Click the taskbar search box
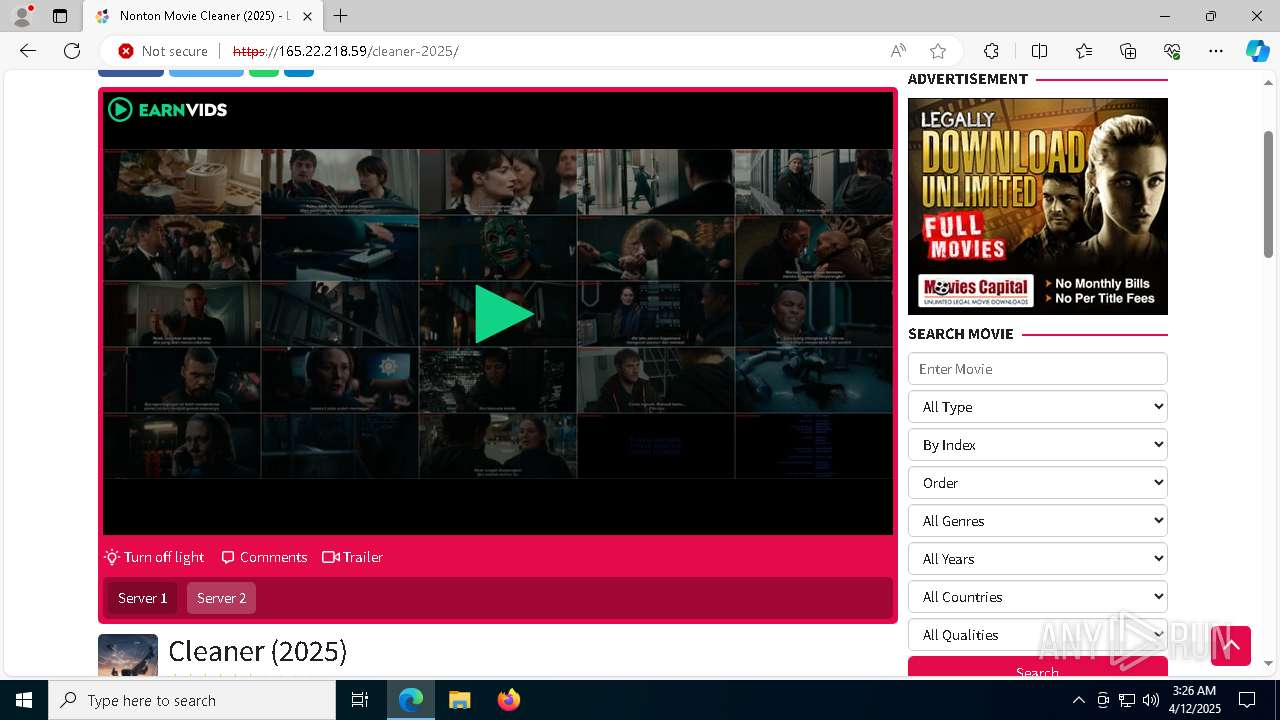 pos(192,700)
